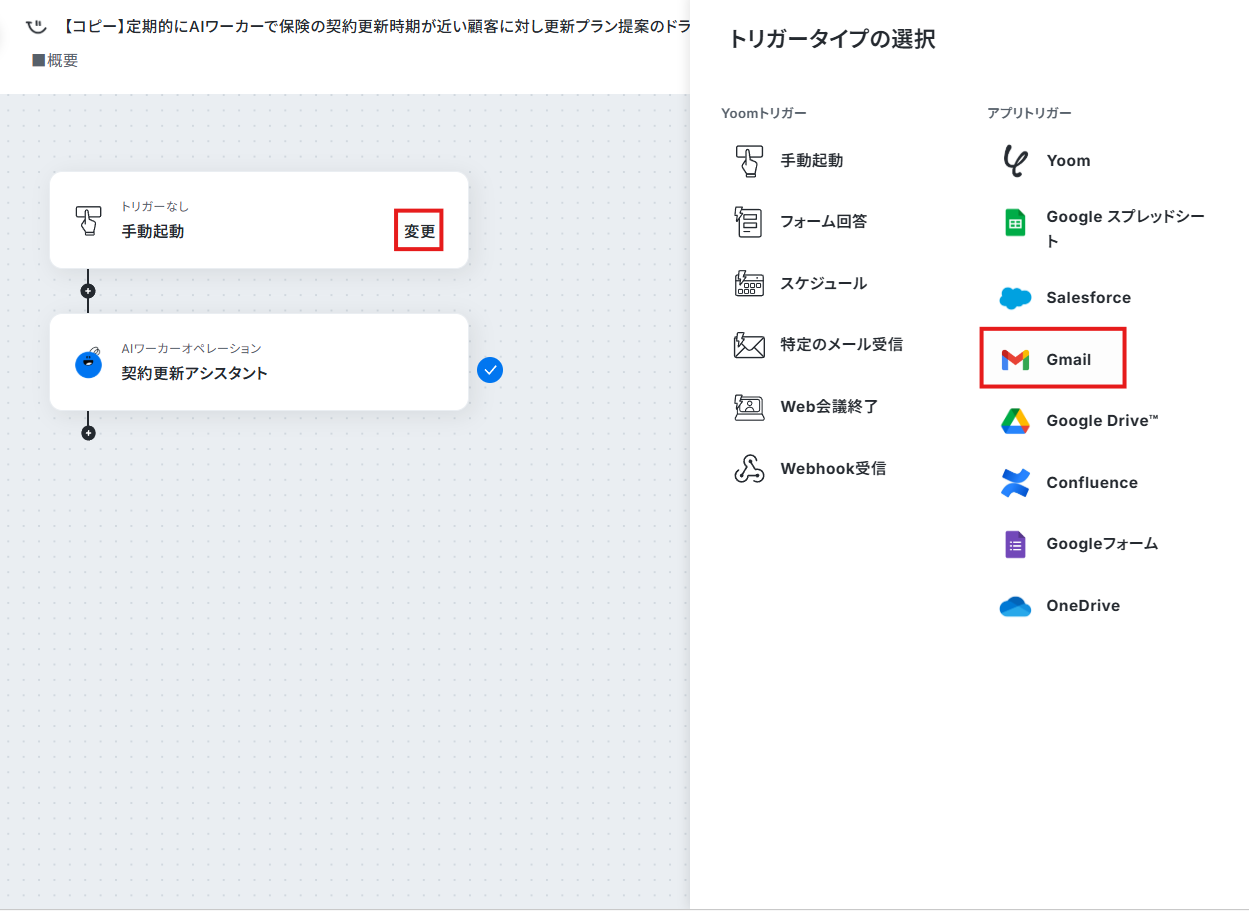Click the Webhook received icon

click(749, 469)
